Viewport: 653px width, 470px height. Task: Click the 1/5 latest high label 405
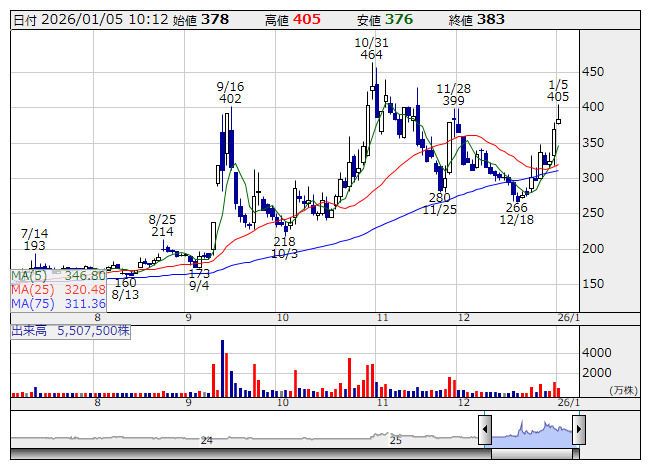(x=559, y=90)
